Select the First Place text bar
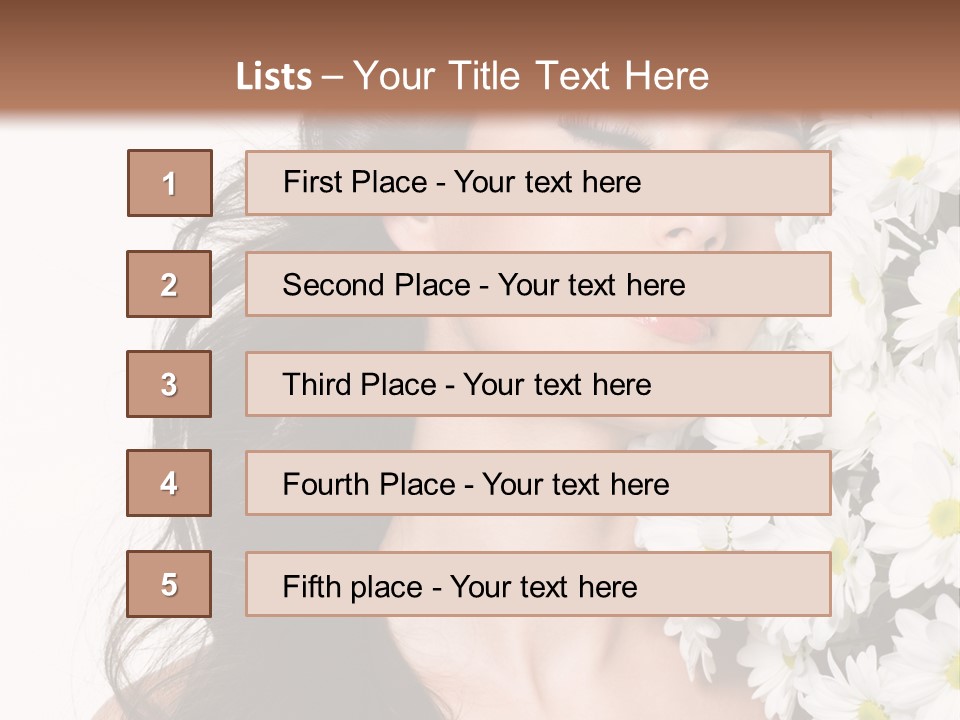Image resolution: width=960 pixels, height=720 pixels. (538, 183)
